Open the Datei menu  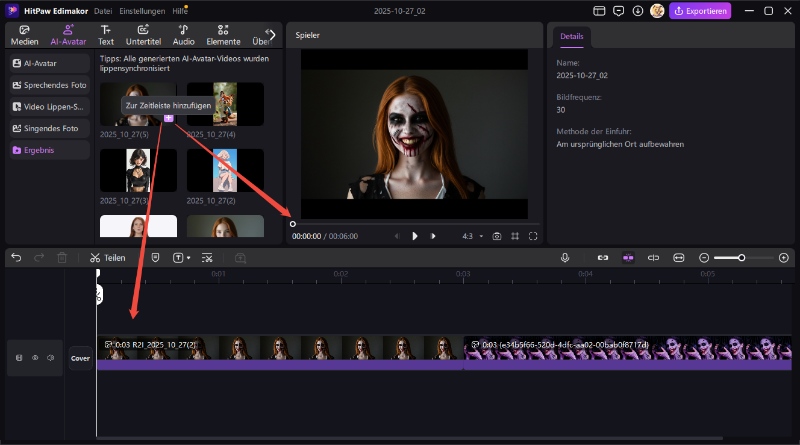point(103,11)
